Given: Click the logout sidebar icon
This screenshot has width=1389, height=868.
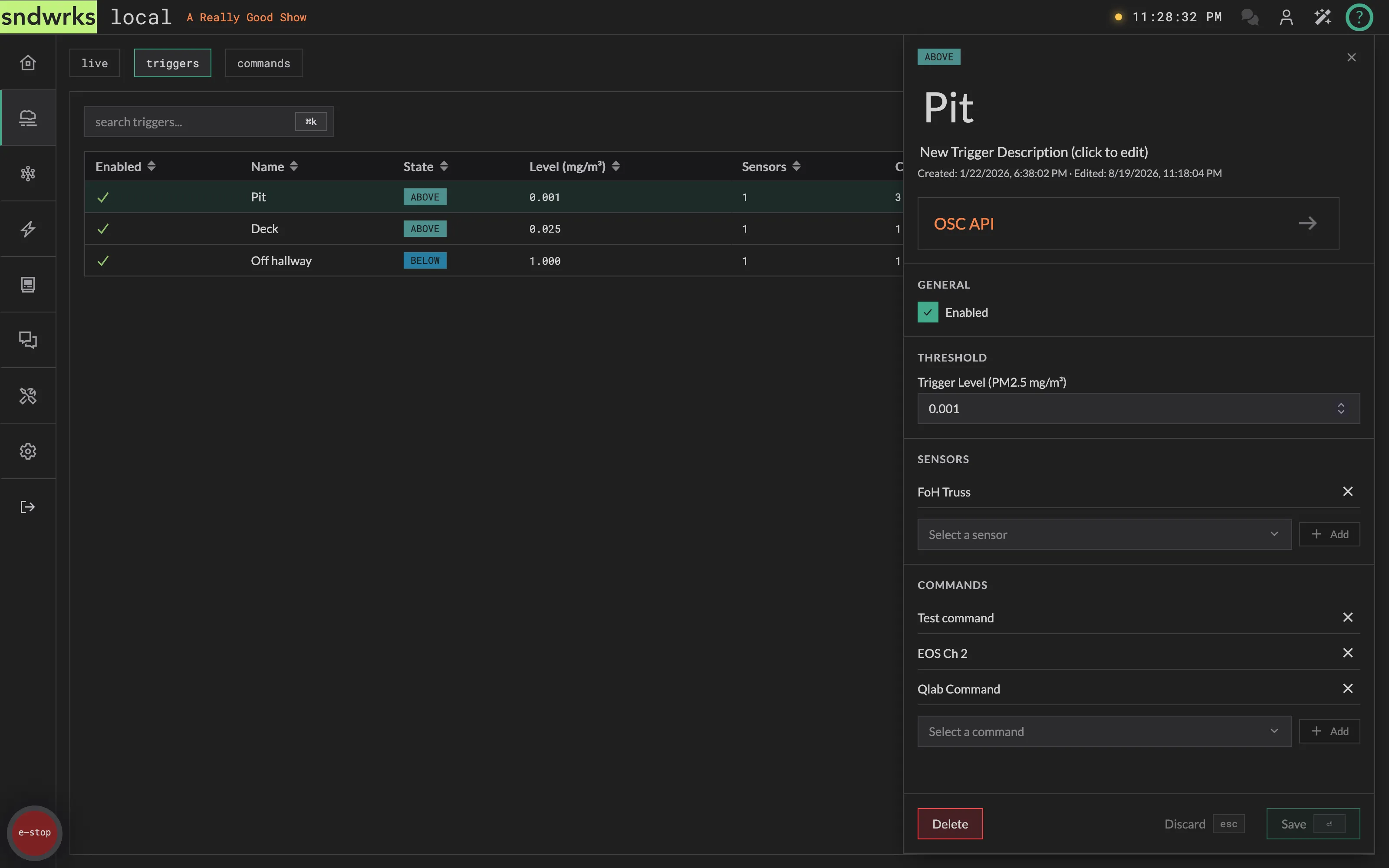Looking at the screenshot, I should point(27,507).
